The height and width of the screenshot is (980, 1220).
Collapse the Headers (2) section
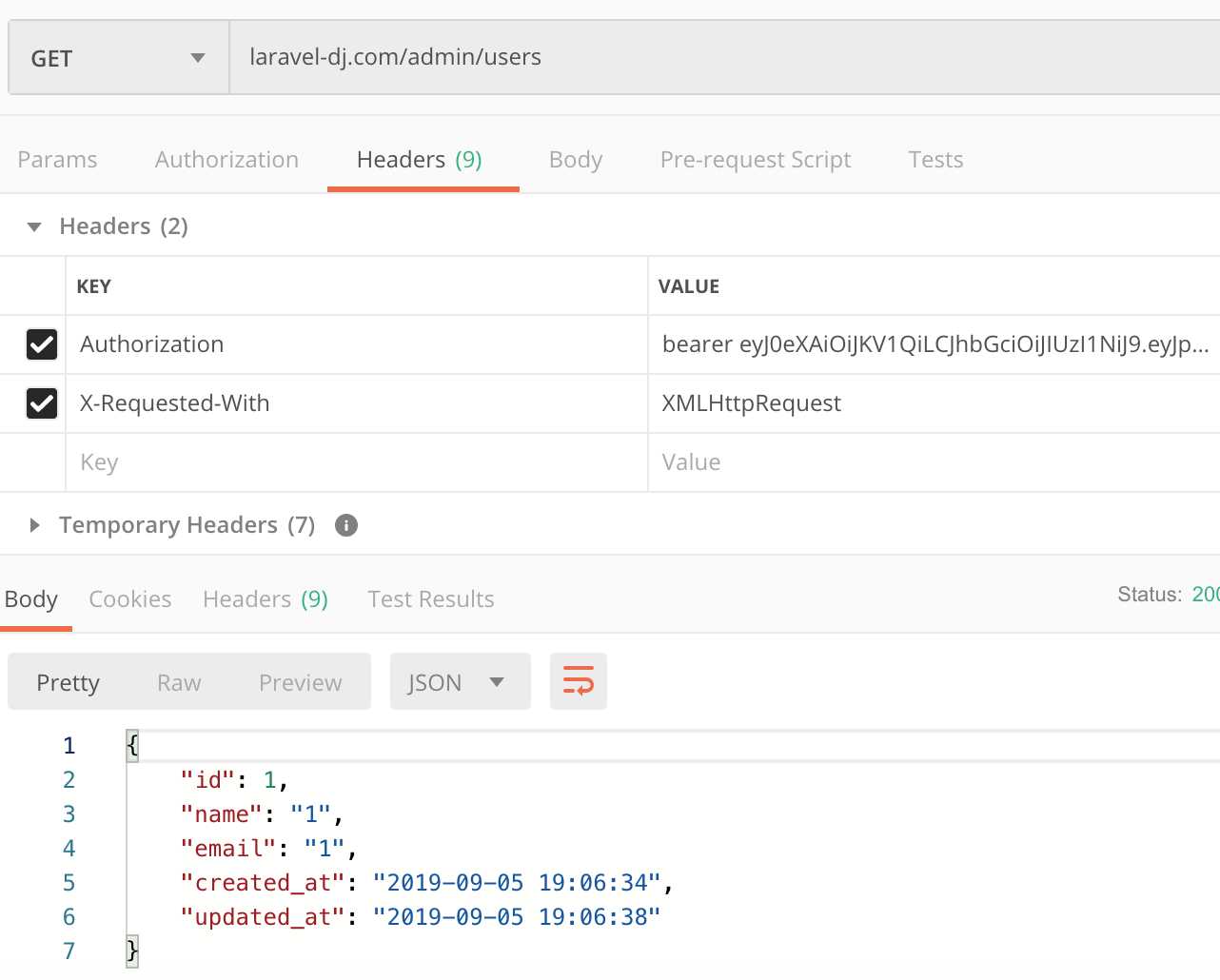(35, 226)
